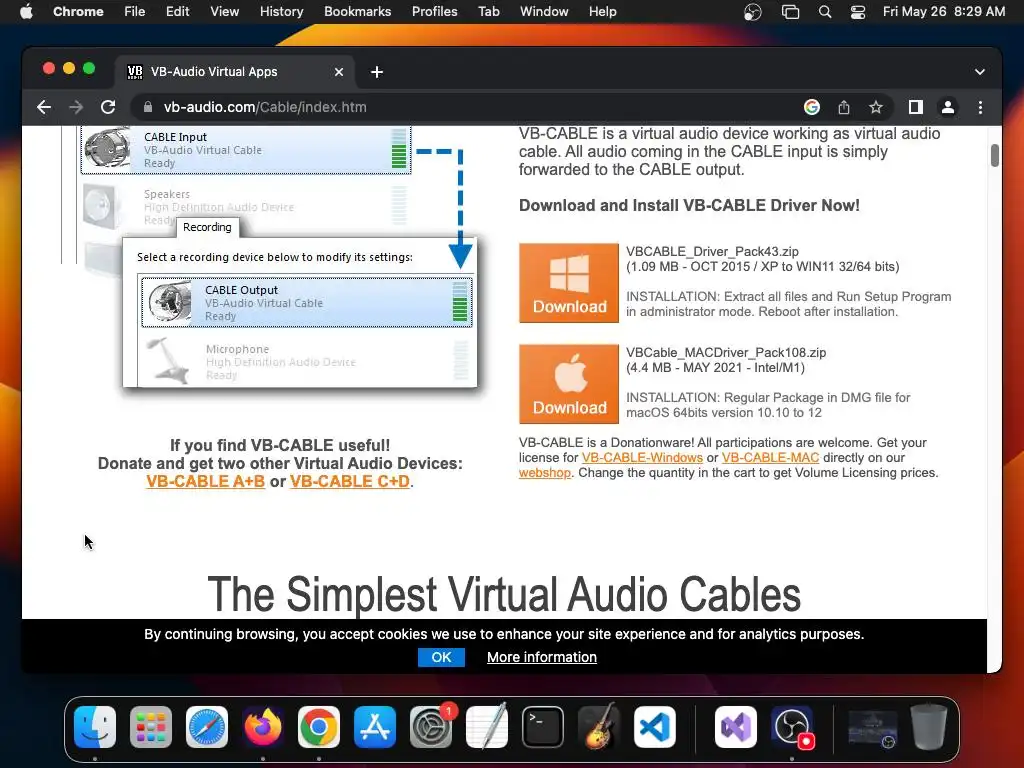Open Launchpad from the Dock
The image size is (1024, 768).
tap(151, 727)
